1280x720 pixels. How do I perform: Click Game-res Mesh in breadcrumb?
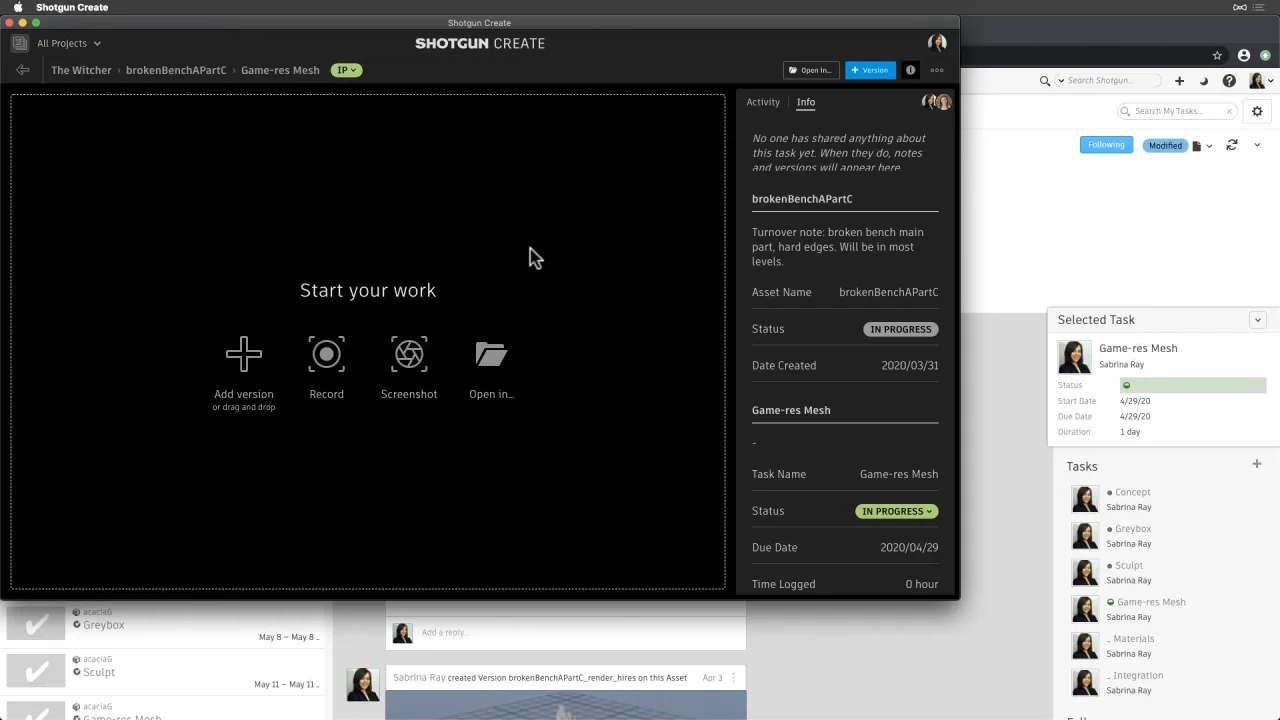280,70
